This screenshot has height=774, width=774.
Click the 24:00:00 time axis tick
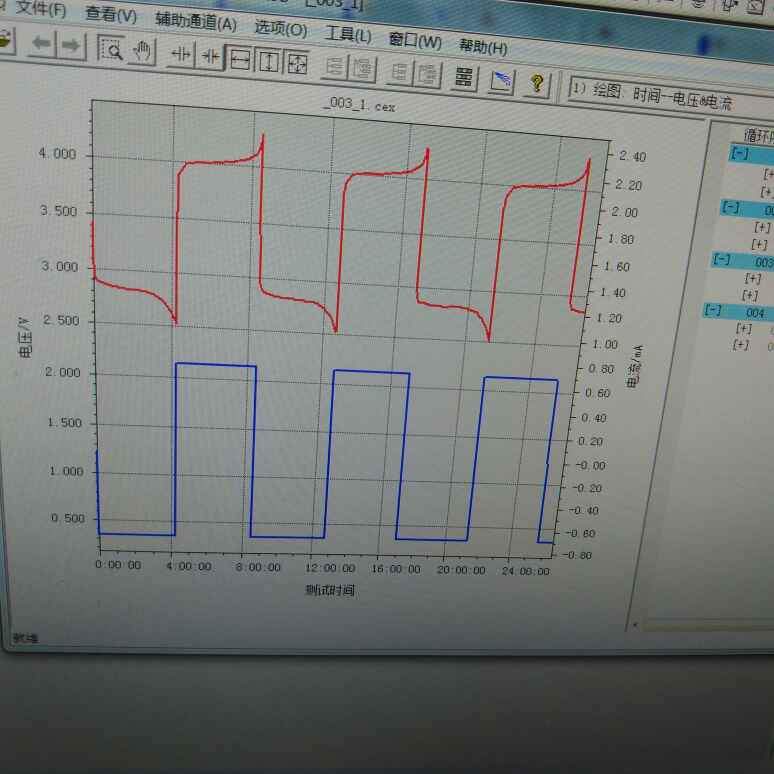tap(525, 571)
